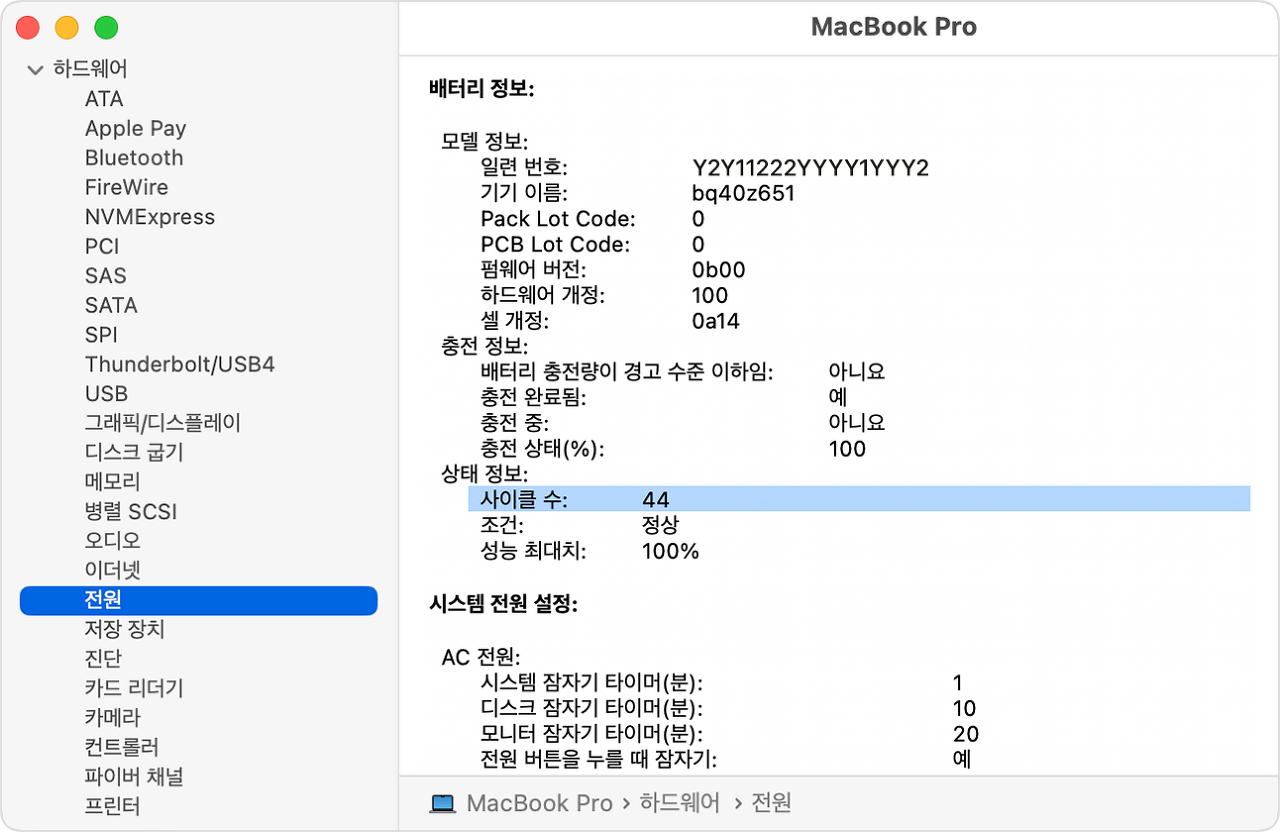Show 메모리 information
The width and height of the screenshot is (1280, 832).
[113, 482]
